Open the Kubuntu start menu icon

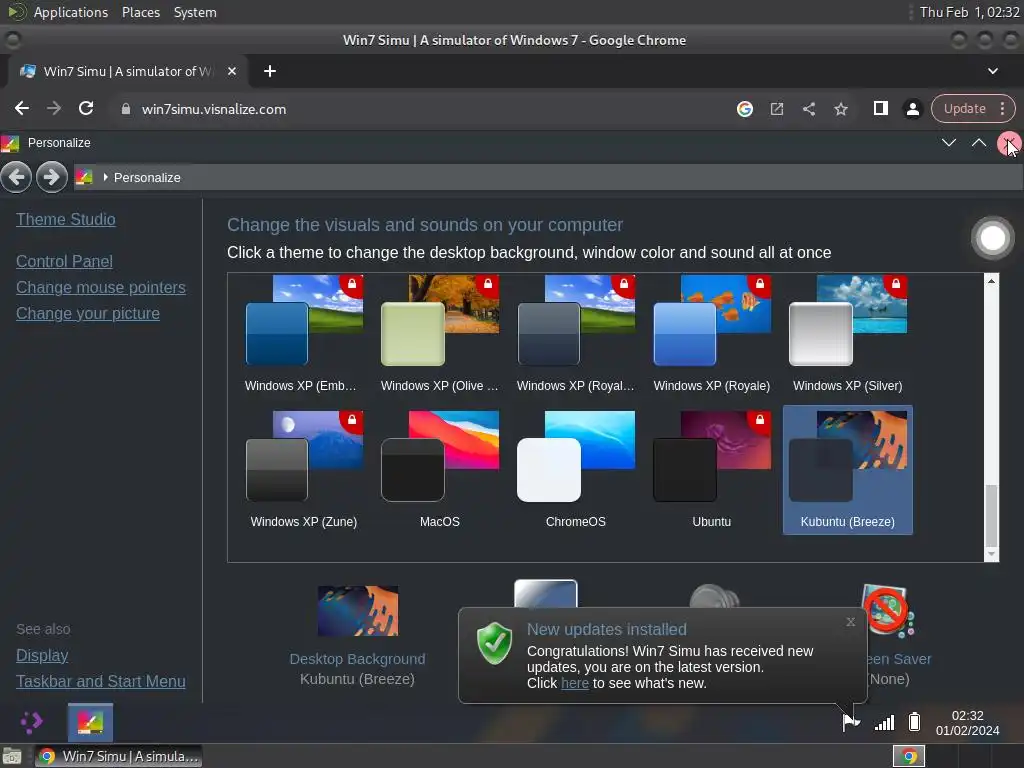pos(31,722)
